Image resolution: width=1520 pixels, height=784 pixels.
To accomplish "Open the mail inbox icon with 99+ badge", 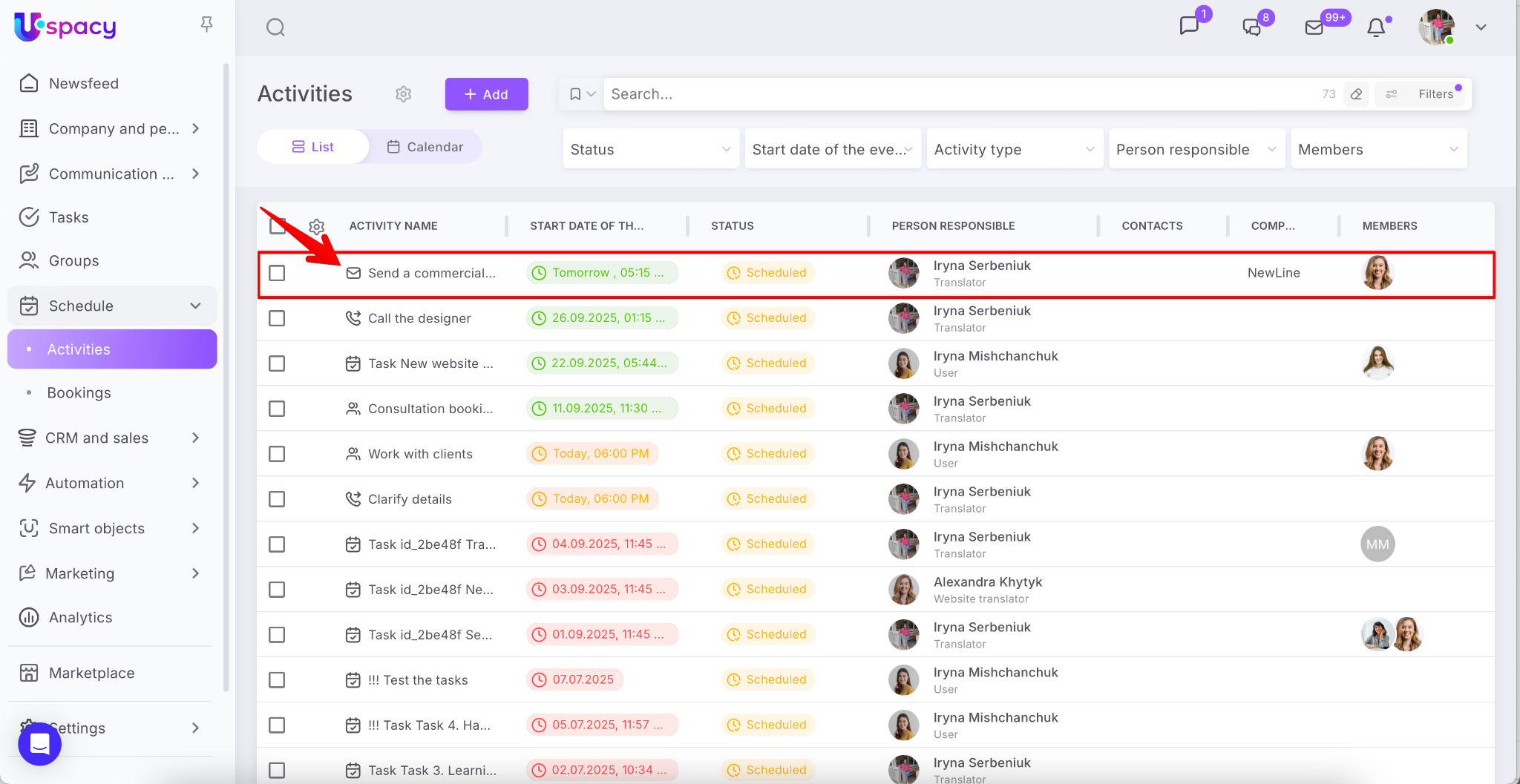I will [1314, 27].
